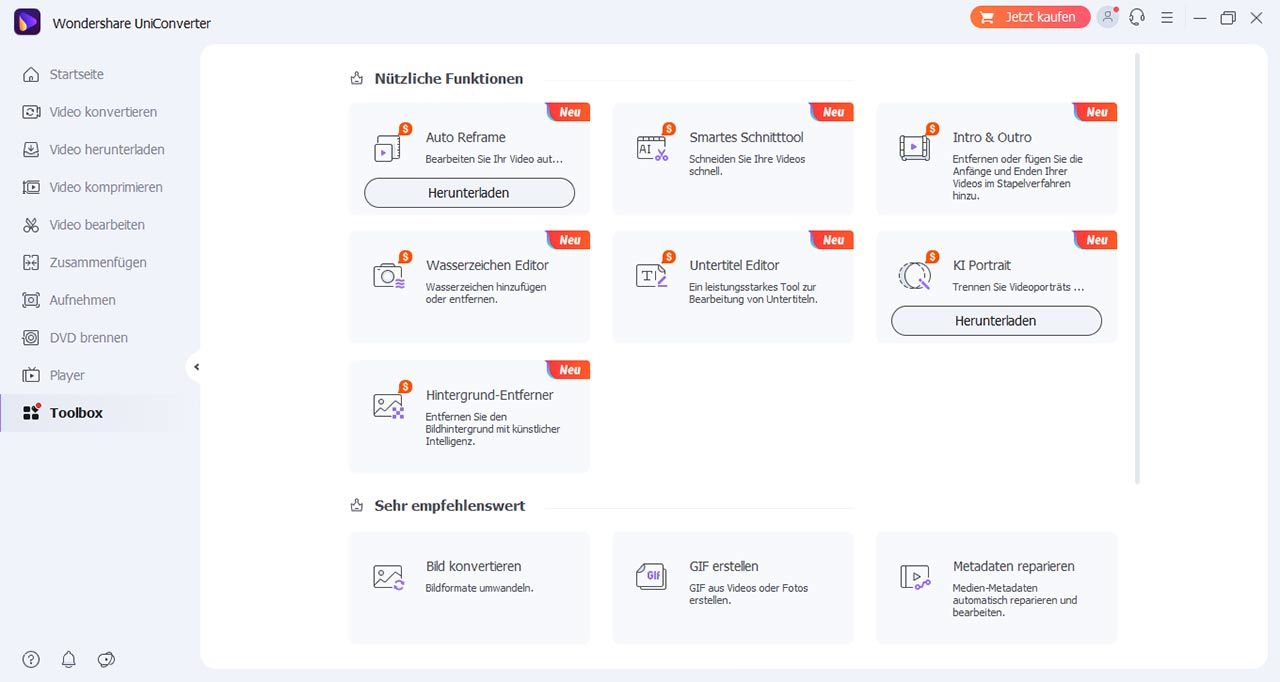
Task: Open the Startseite home icon
Action: (x=31, y=74)
